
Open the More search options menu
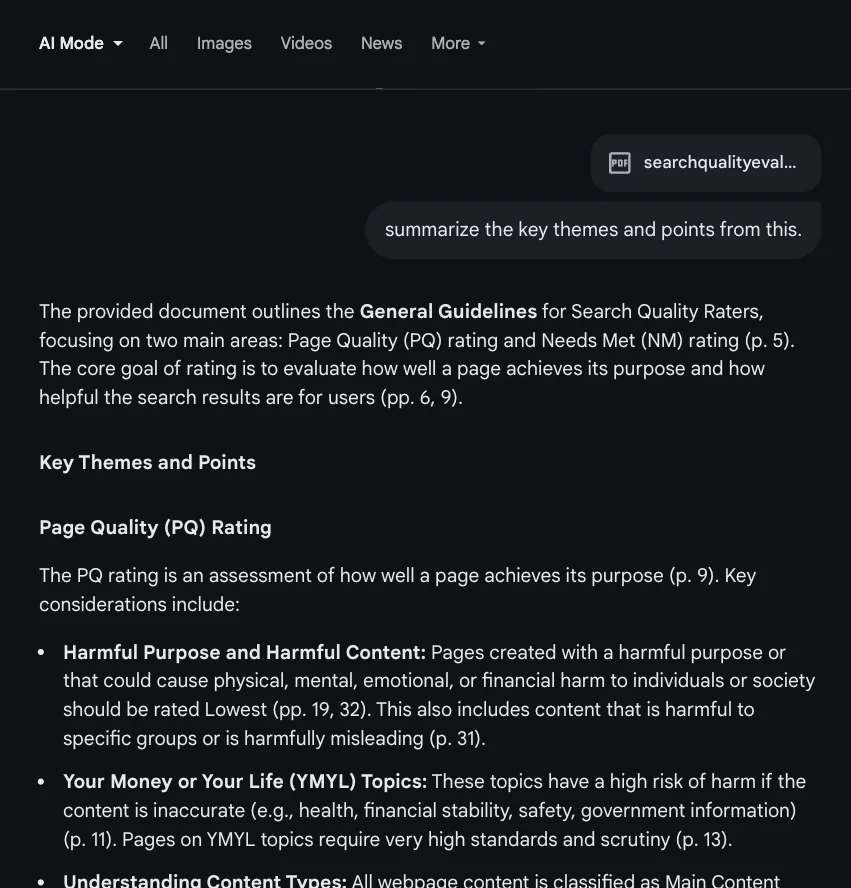pyautogui.click(x=450, y=43)
